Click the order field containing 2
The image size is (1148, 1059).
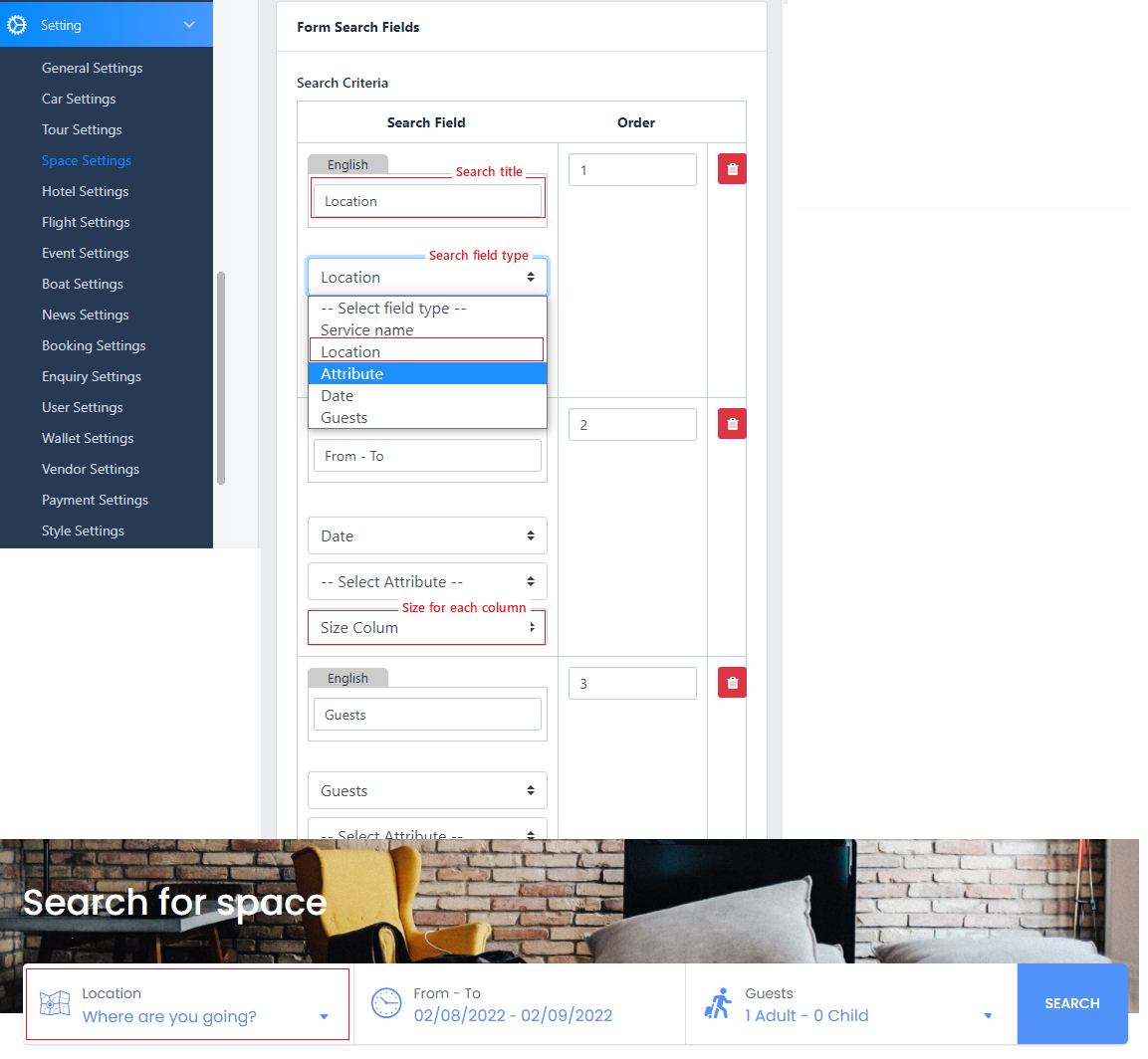click(x=632, y=425)
